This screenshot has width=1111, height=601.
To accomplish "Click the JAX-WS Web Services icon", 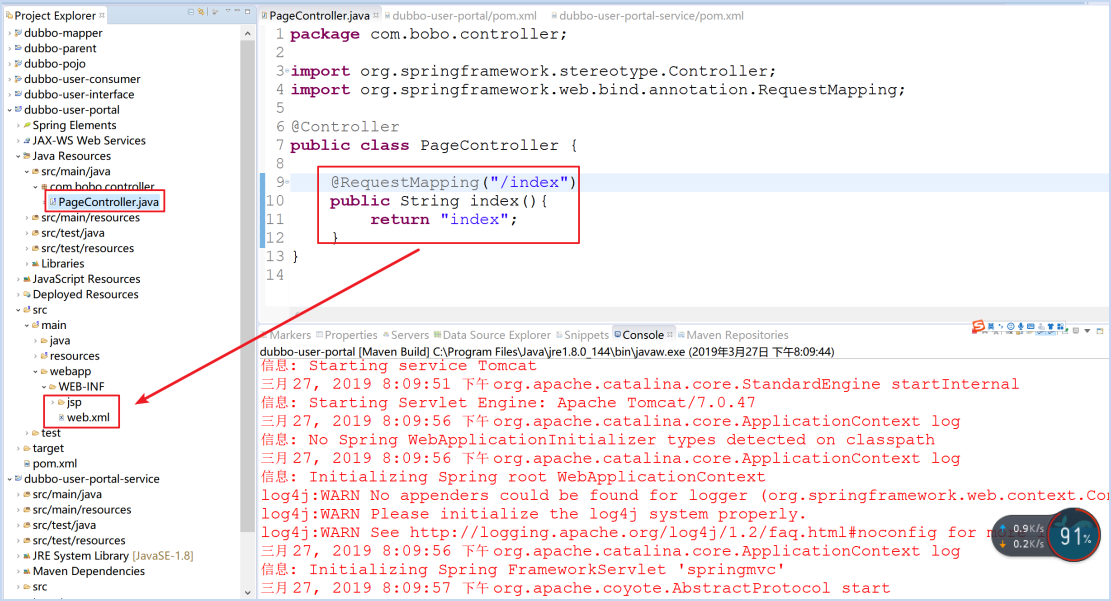I will 27,141.
